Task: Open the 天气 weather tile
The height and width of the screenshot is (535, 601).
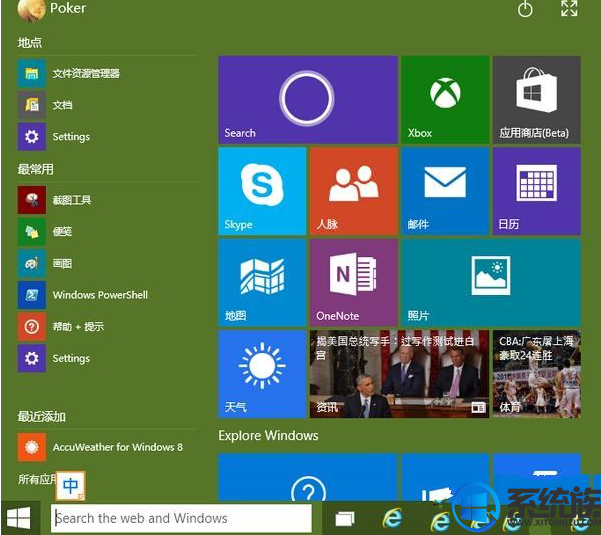Action: [262, 374]
